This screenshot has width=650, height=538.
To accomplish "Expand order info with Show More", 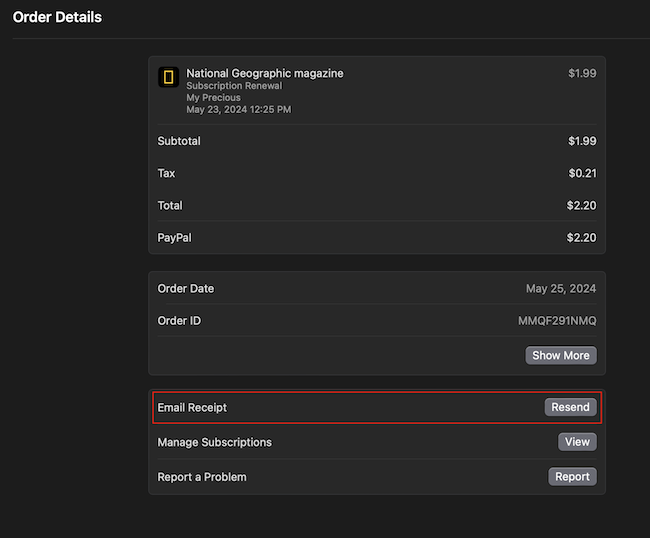I will tap(560, 355).
